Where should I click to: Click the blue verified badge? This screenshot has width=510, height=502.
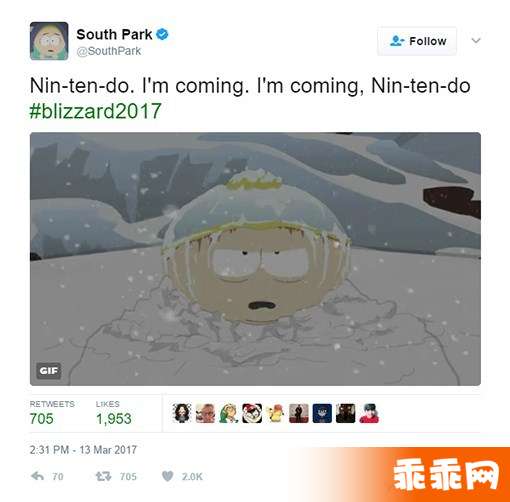tap(162, 34)
